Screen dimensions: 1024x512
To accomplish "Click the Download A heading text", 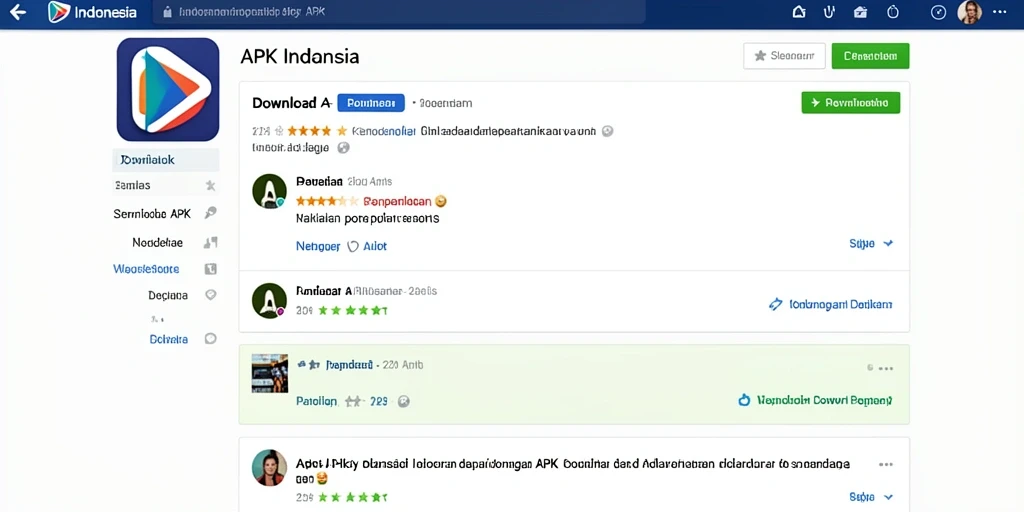I will coord(292,103).
